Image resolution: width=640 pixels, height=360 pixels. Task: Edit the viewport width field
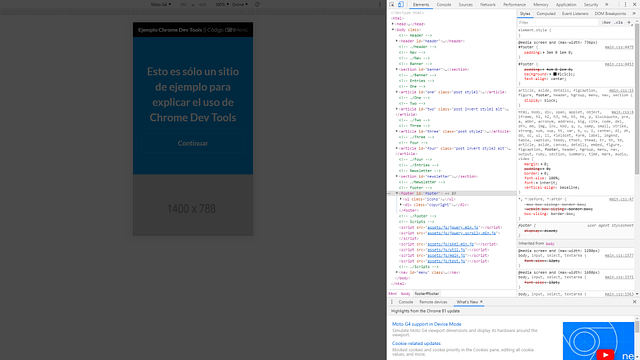coord(184,4)
